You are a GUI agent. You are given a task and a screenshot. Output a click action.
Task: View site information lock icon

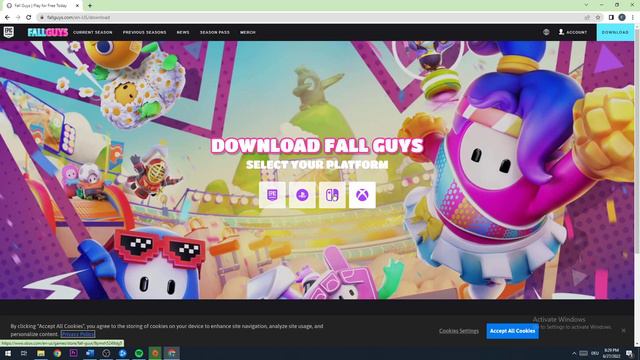(x=42, y=18)
